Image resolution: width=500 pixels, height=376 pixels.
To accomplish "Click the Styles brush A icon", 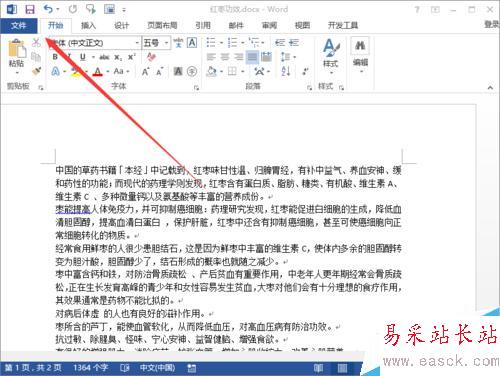I will (331, 47).
